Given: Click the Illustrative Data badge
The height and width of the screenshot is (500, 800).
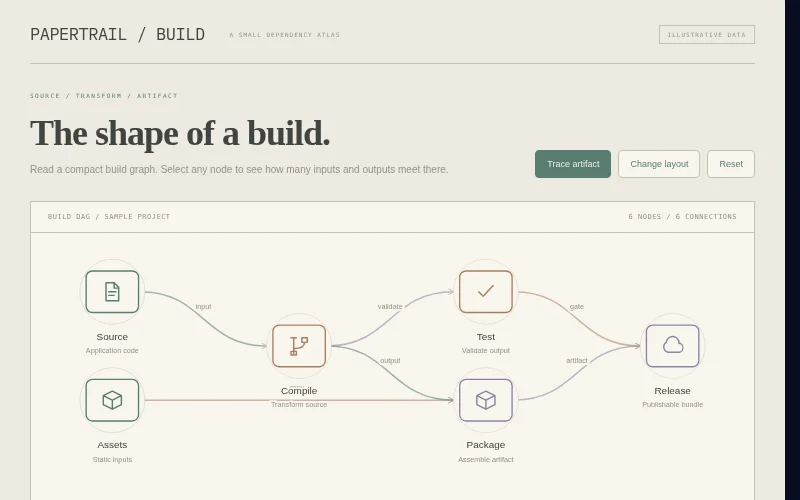Looking at the screenshot, I should point(707,35).
